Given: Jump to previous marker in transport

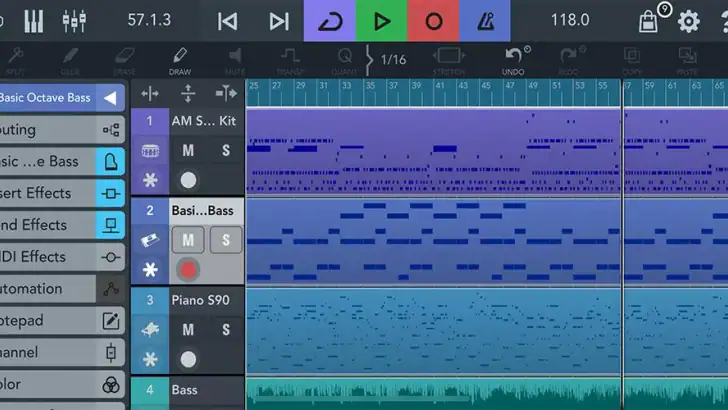Looking at the screenshot, I should [227, 21].
